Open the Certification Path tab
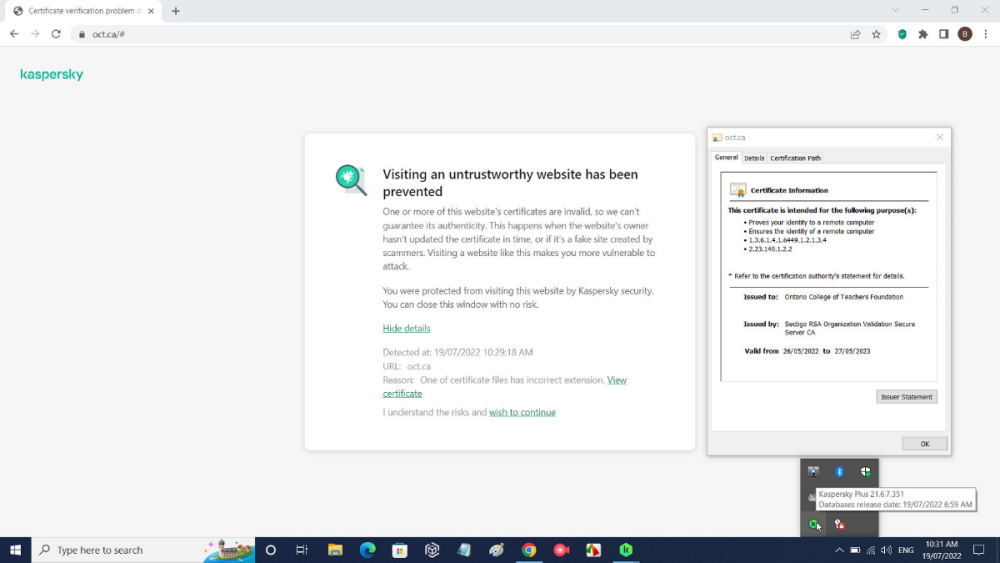This screenshot has width=1000, height=563. [x=795, y=158]
